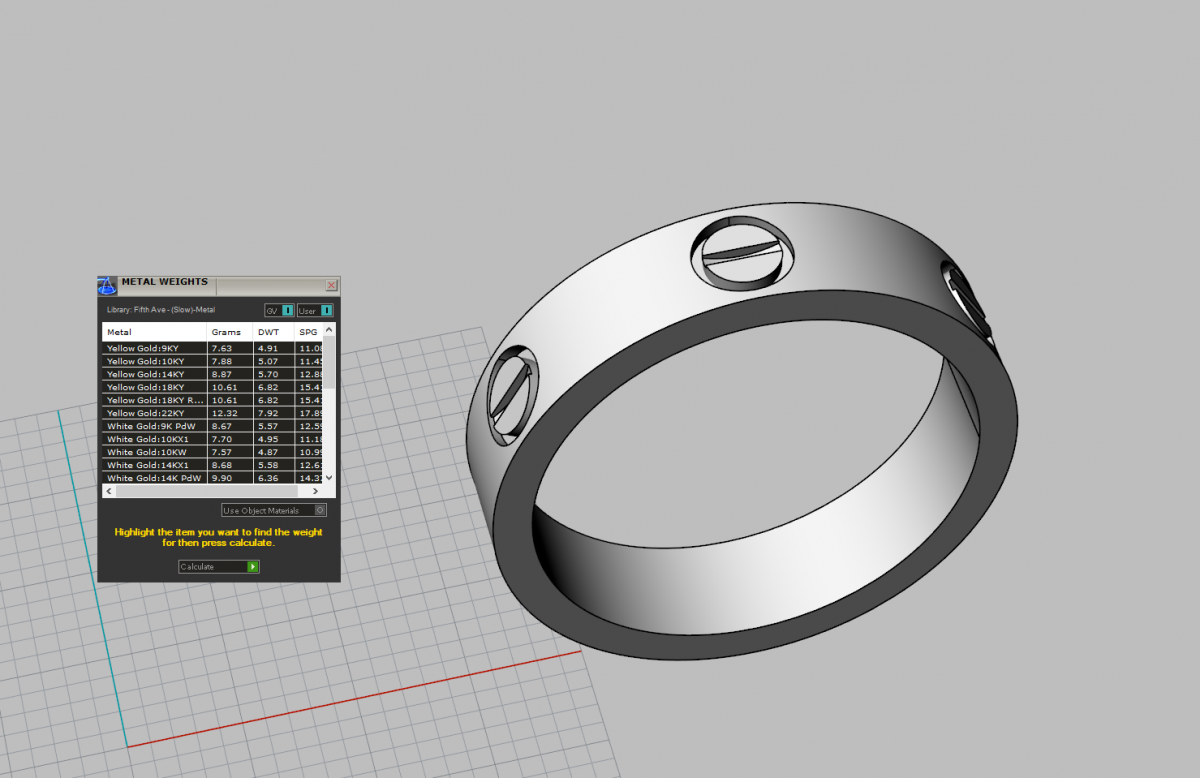This screenshot has width=1200, height=778.
Task: Click the SPG column header
Action: pos(309,332)
